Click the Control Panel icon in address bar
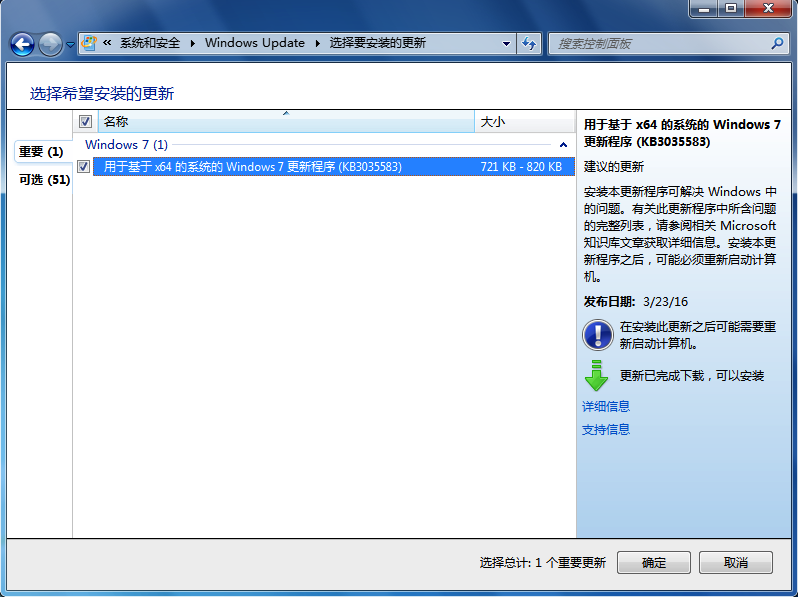Viewport: 798px width, 597px height. (x=89, y=43)
